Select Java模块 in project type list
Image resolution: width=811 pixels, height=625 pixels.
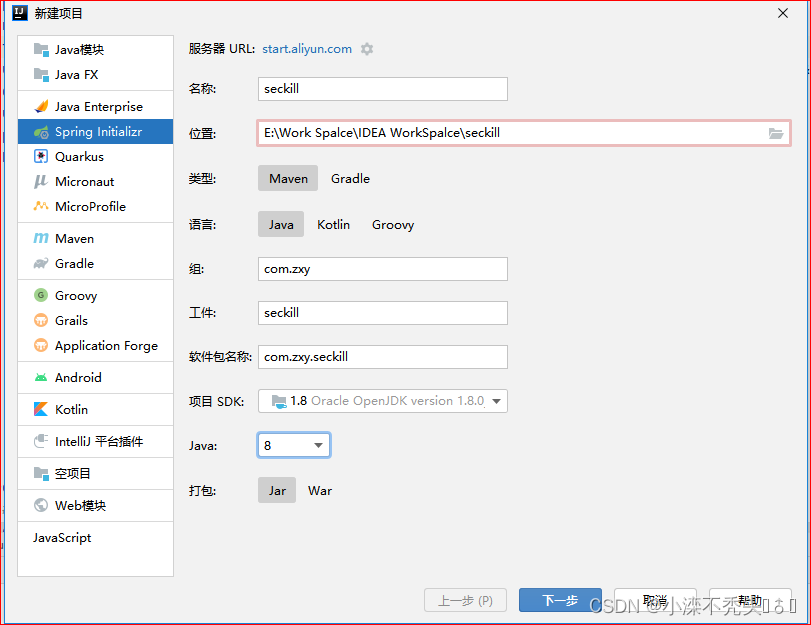(96, 50)
